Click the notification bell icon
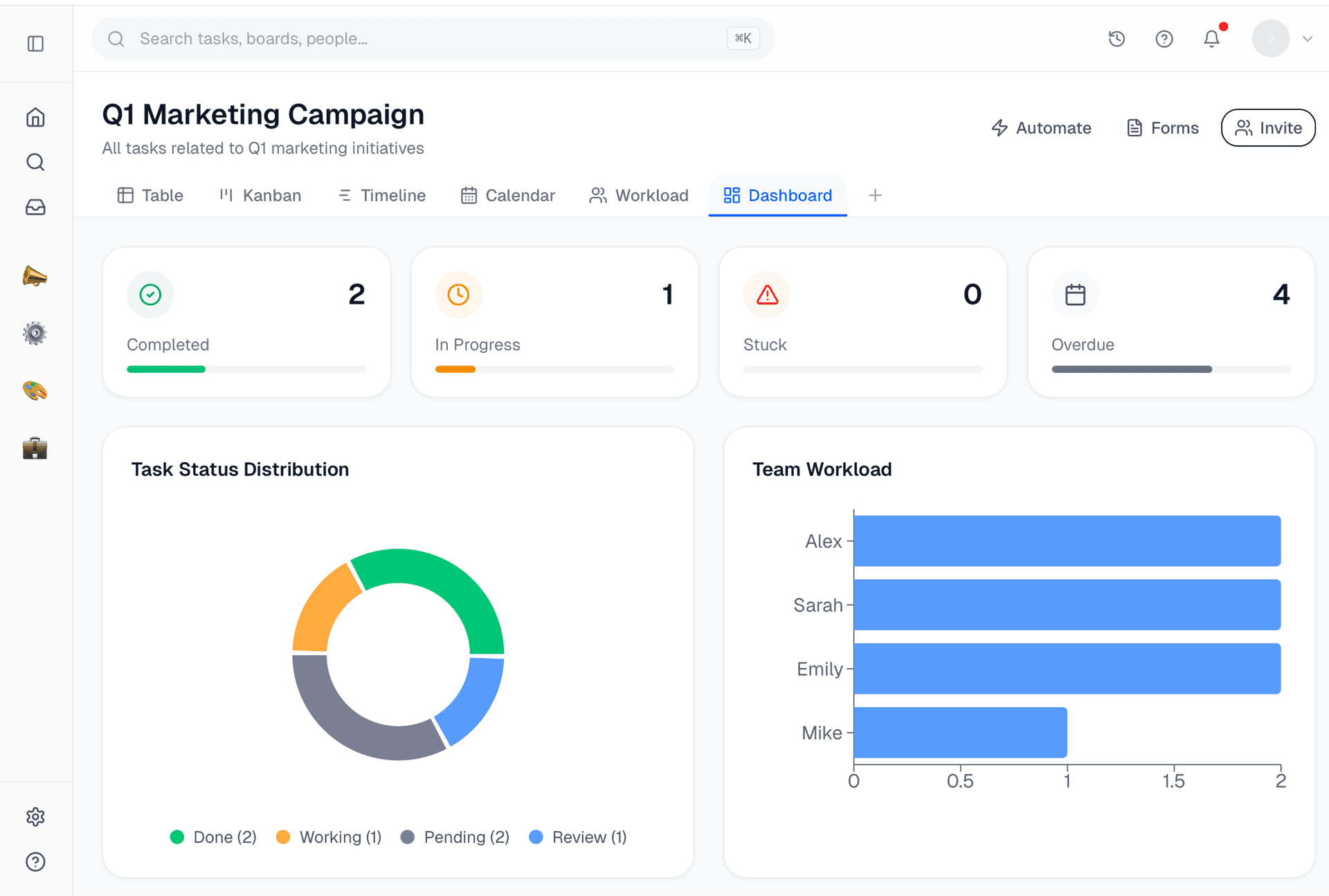 [x=1211, y=39]
